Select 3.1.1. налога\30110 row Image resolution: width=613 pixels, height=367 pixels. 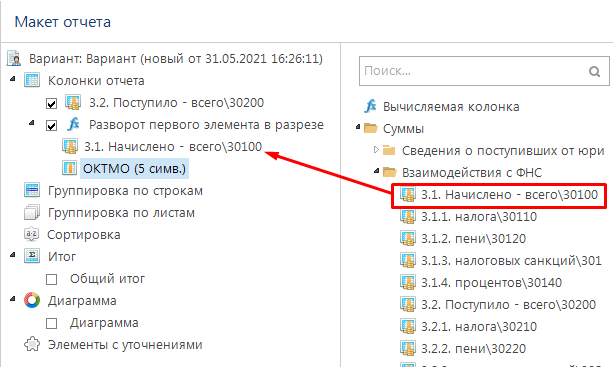coord(479,217)
